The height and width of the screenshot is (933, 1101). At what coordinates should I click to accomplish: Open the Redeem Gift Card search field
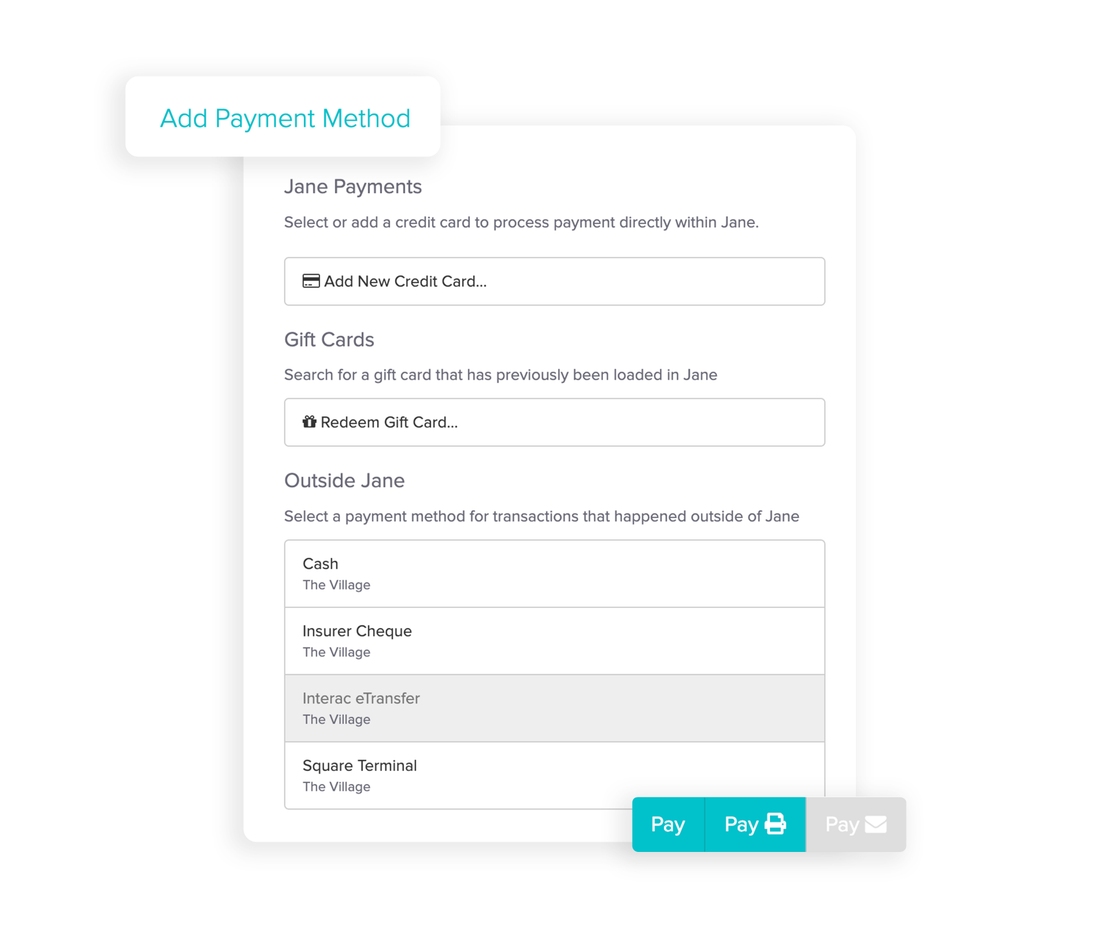tap(554, 421)
